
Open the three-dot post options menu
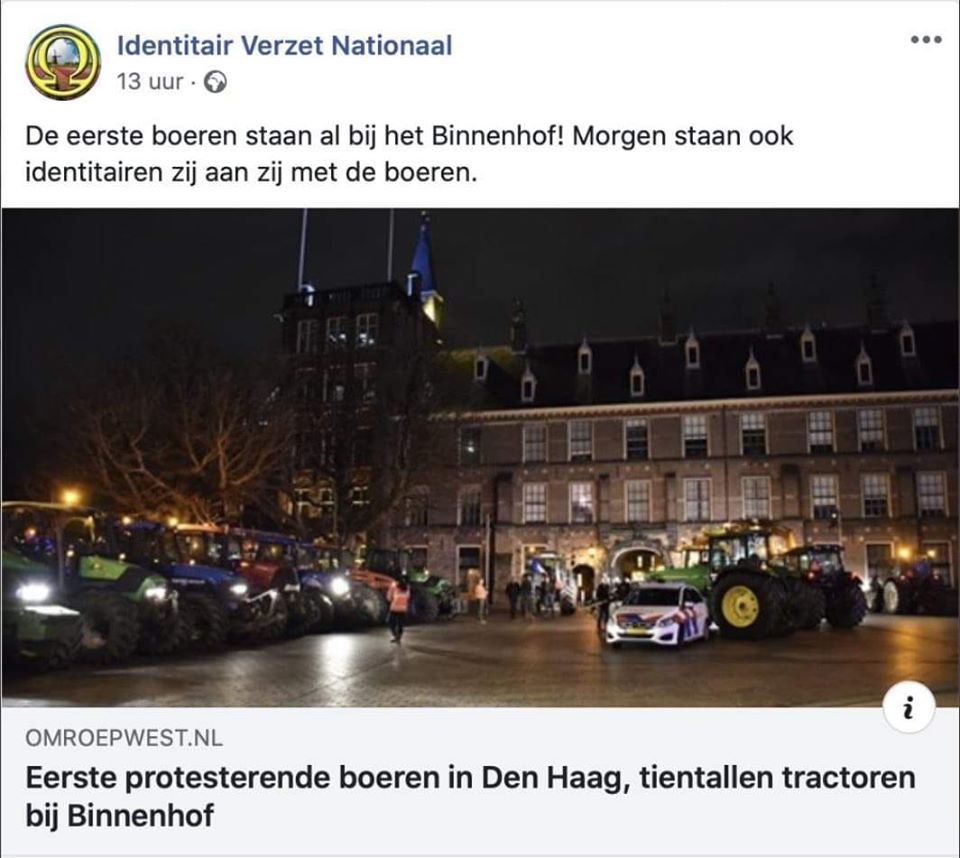(926, 40)
